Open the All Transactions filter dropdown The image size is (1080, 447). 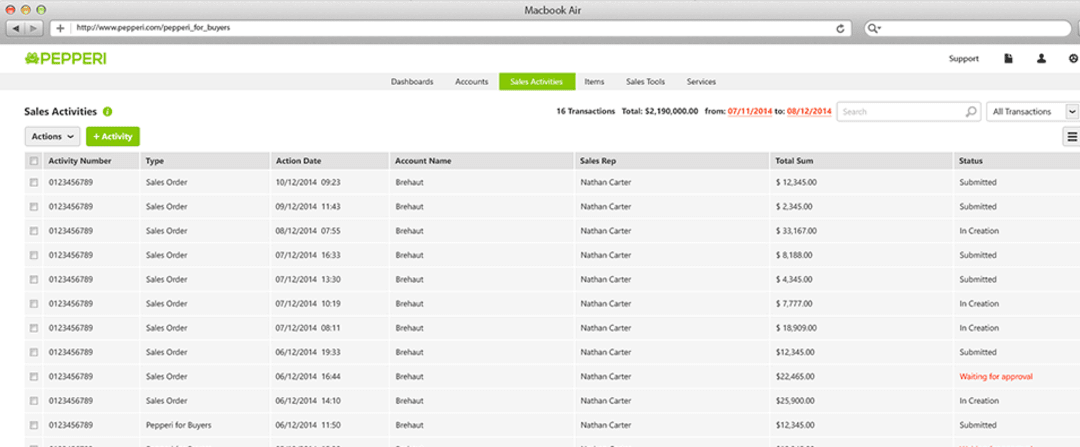click(x=1033, y=112)
